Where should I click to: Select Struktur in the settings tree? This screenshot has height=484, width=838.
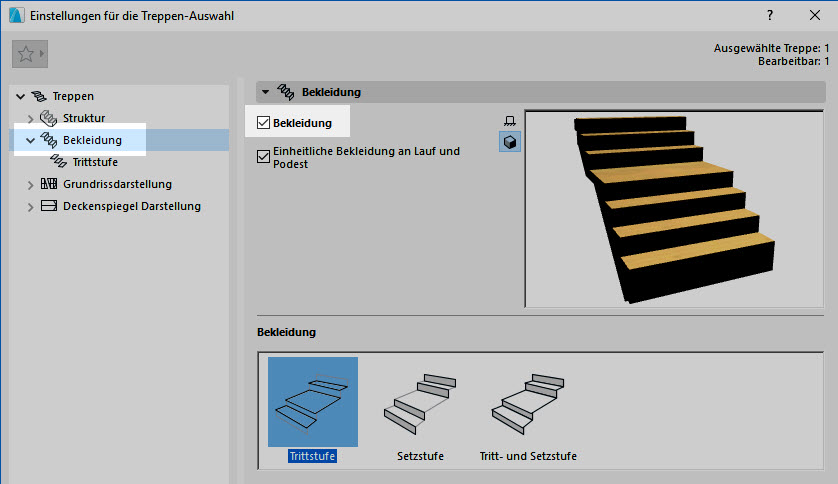84,118
